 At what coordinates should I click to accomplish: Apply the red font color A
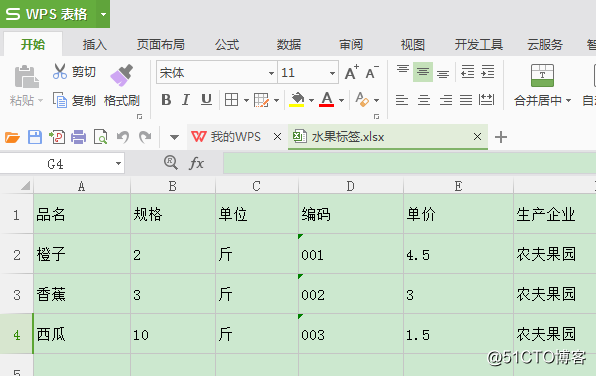click(x=327, y=100)
